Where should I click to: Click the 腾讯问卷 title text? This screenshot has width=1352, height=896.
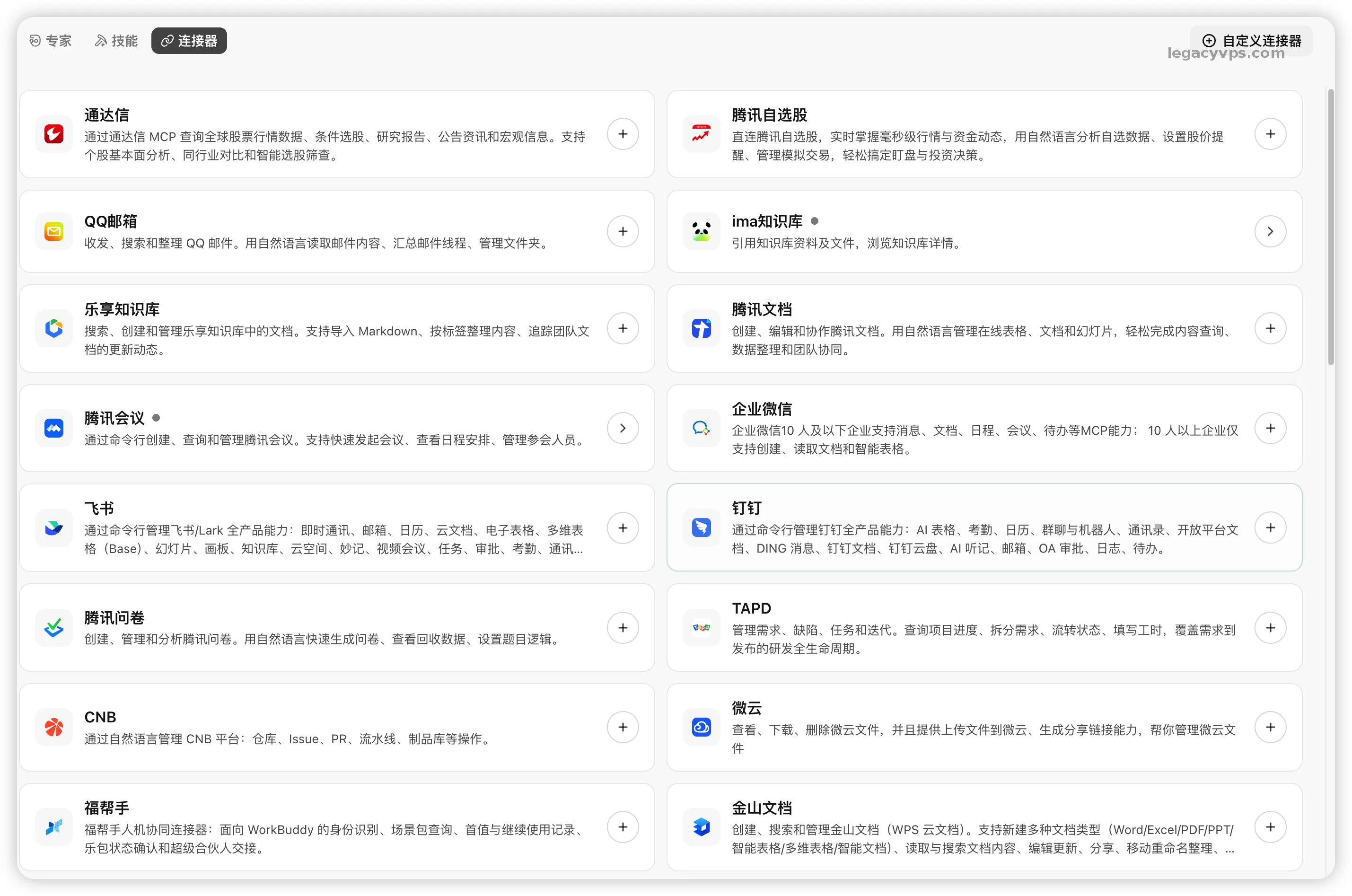(x=114, y=617)
